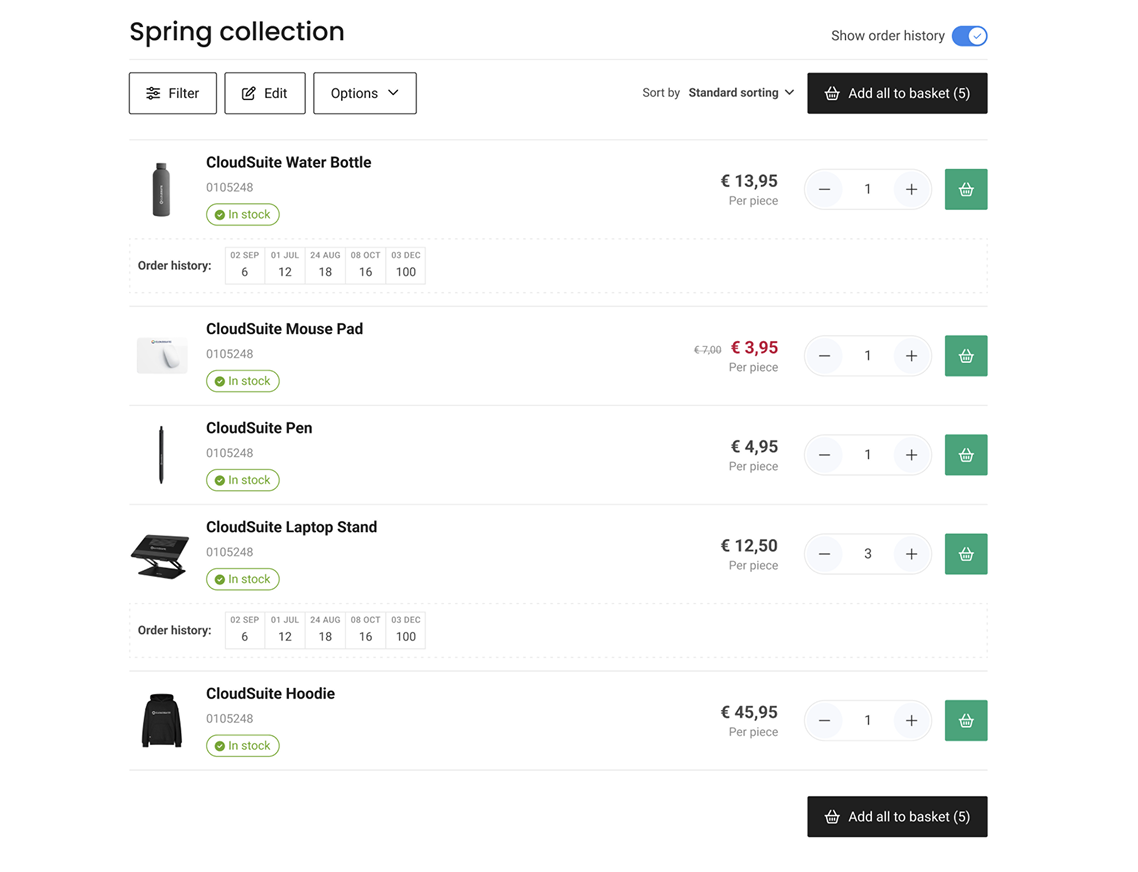
Task: Add CloudSuite Mouse Pad to basket
Action: (965, 356)
